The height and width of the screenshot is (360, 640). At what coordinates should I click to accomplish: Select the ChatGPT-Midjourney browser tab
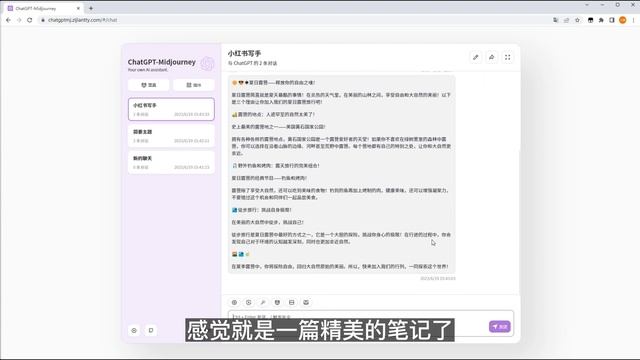pos(43,8)
